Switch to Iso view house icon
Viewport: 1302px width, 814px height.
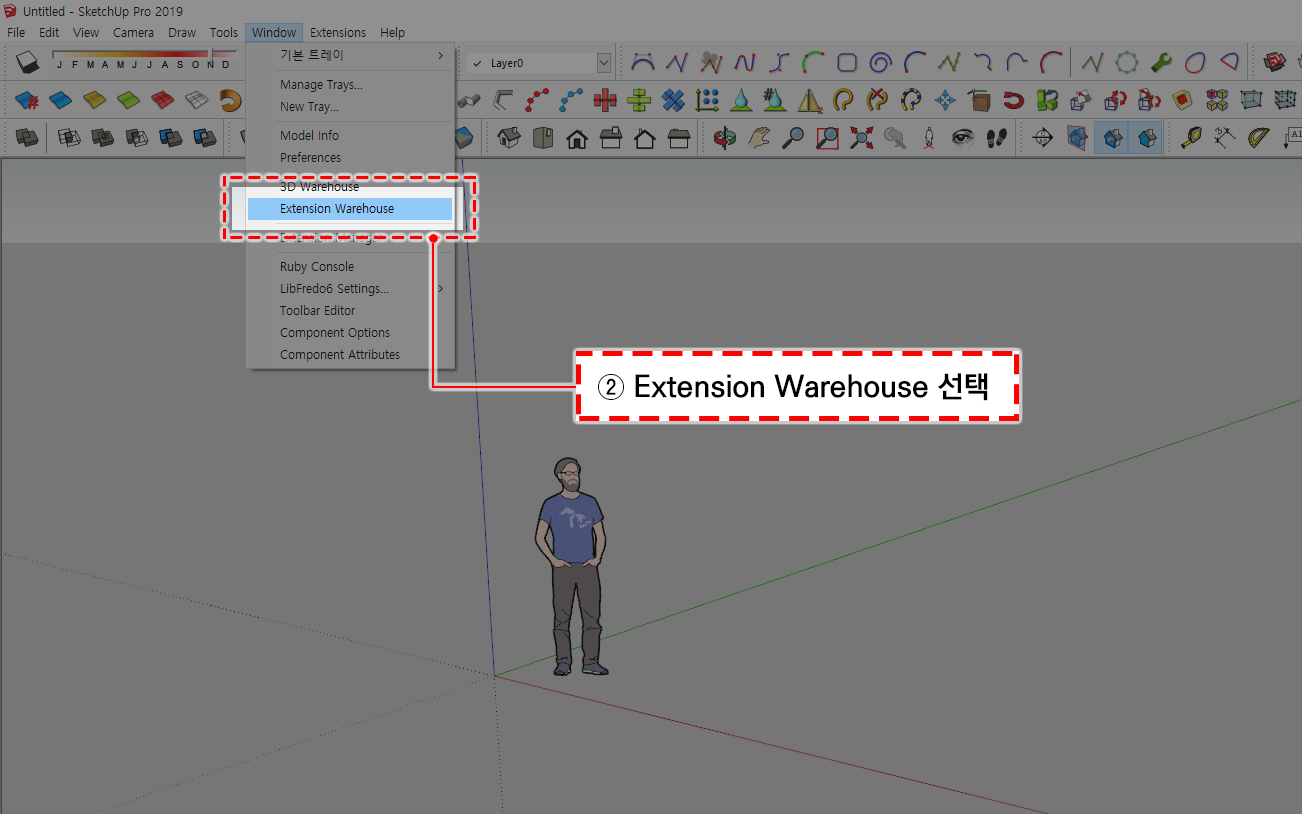click(509, 138)
